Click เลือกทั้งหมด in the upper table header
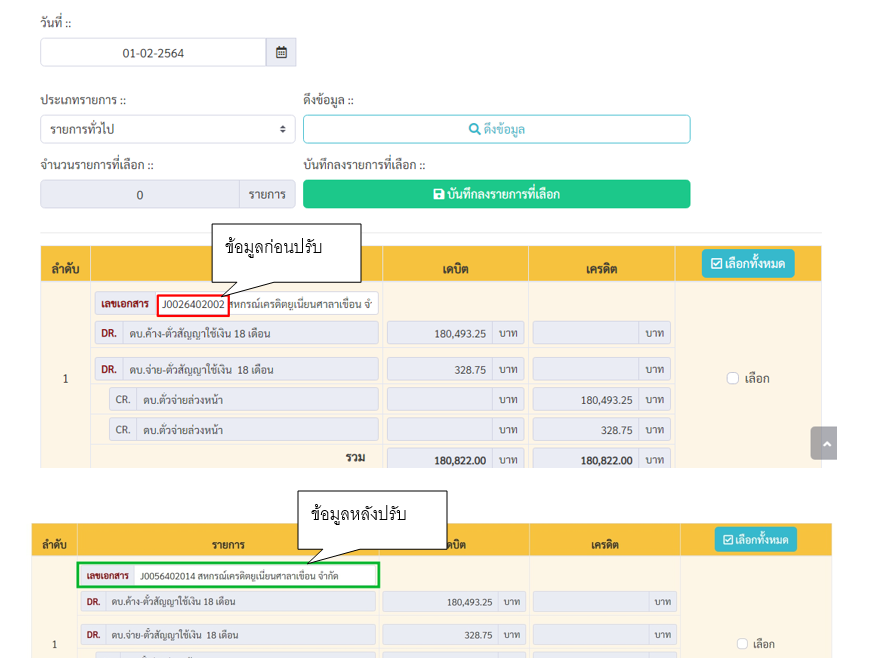 pos(747,264)
